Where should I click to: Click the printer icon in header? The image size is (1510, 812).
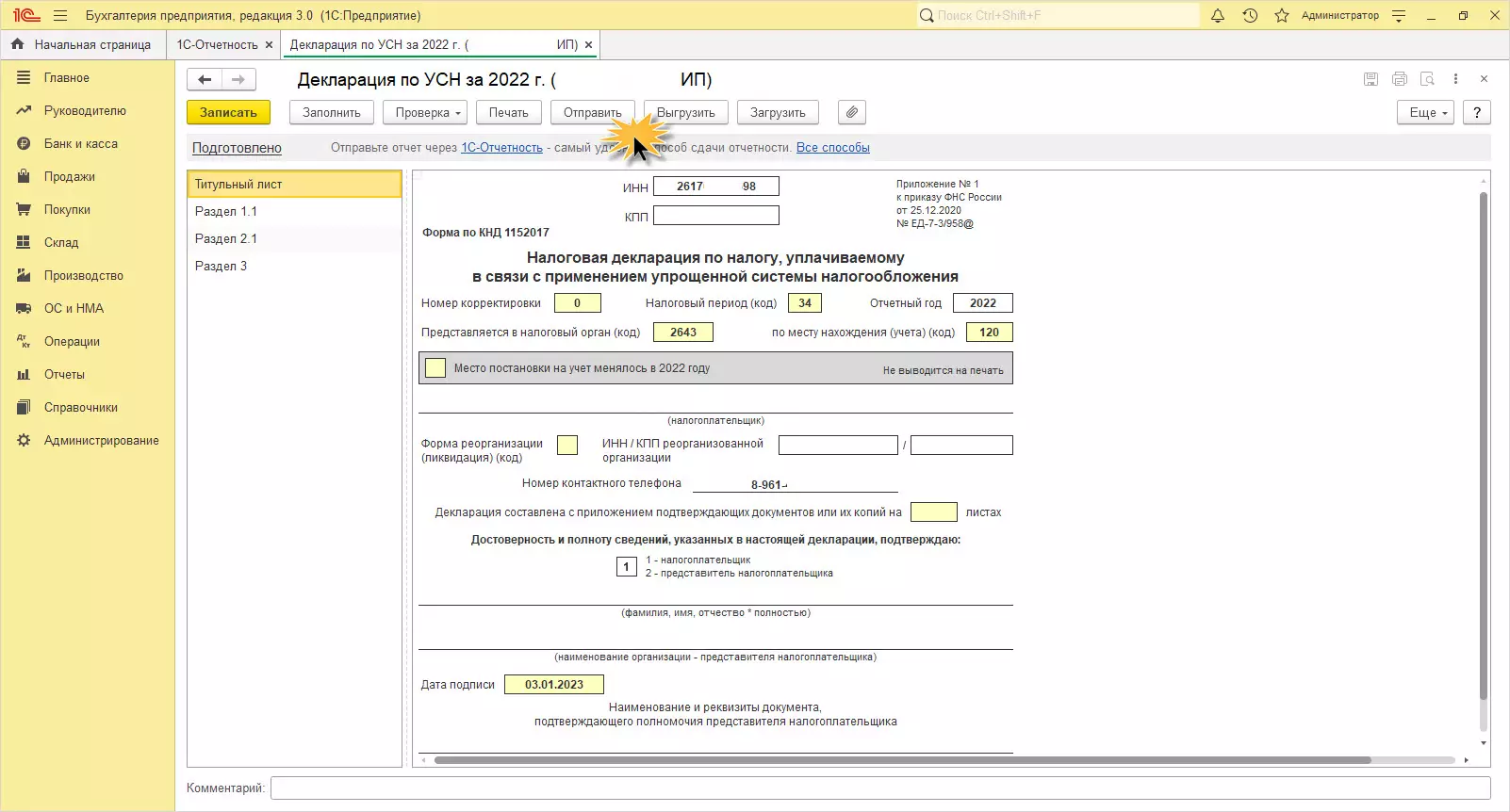[x=1399, y=79]
